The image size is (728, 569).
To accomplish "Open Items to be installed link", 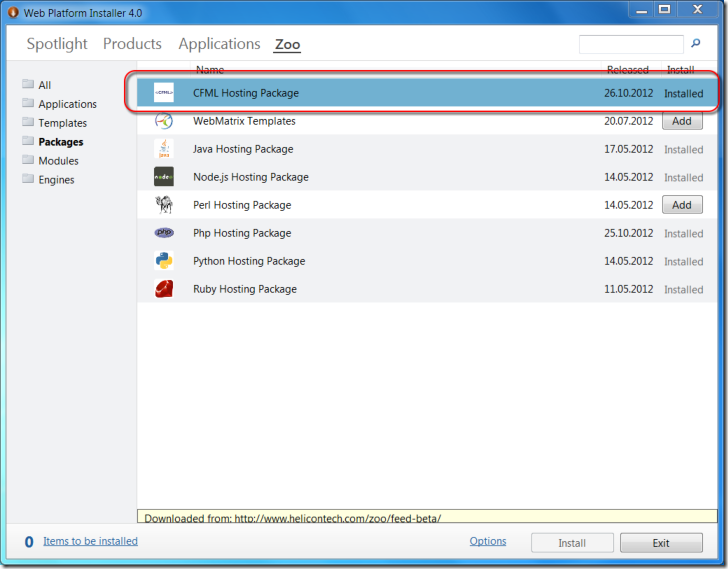I will [x=90, y=541].
